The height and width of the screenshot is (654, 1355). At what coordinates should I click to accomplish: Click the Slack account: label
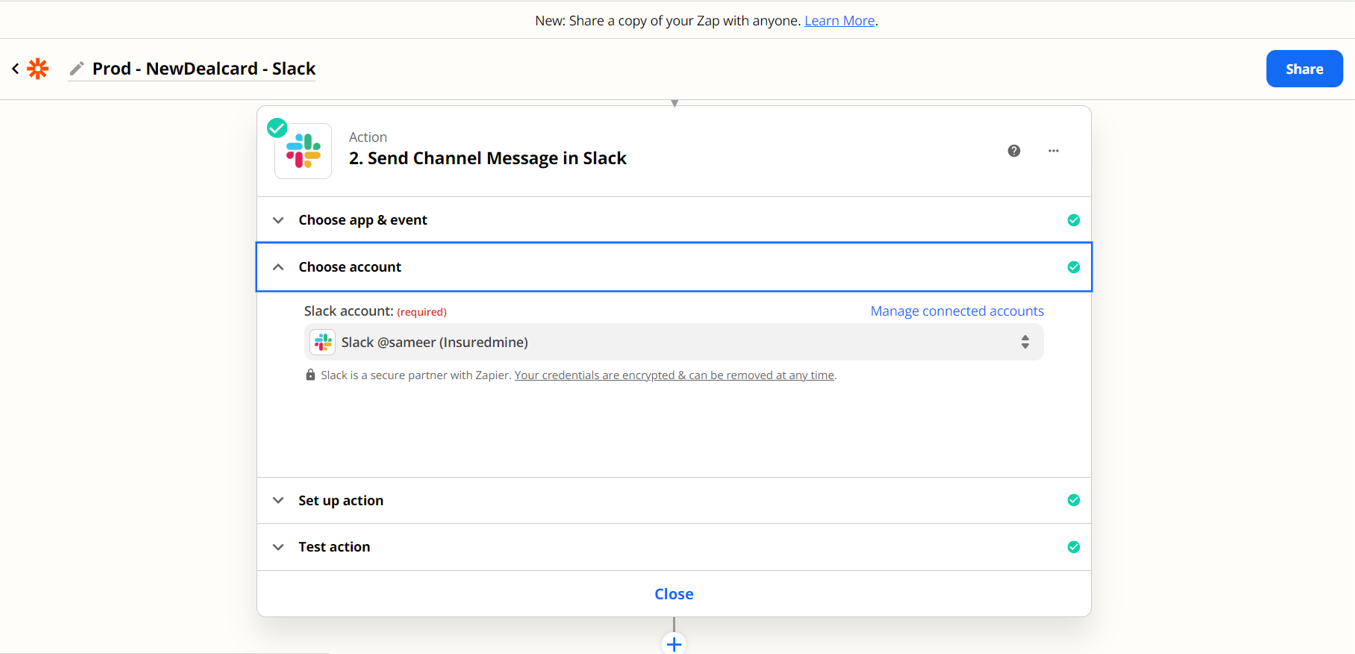(349, 311)
